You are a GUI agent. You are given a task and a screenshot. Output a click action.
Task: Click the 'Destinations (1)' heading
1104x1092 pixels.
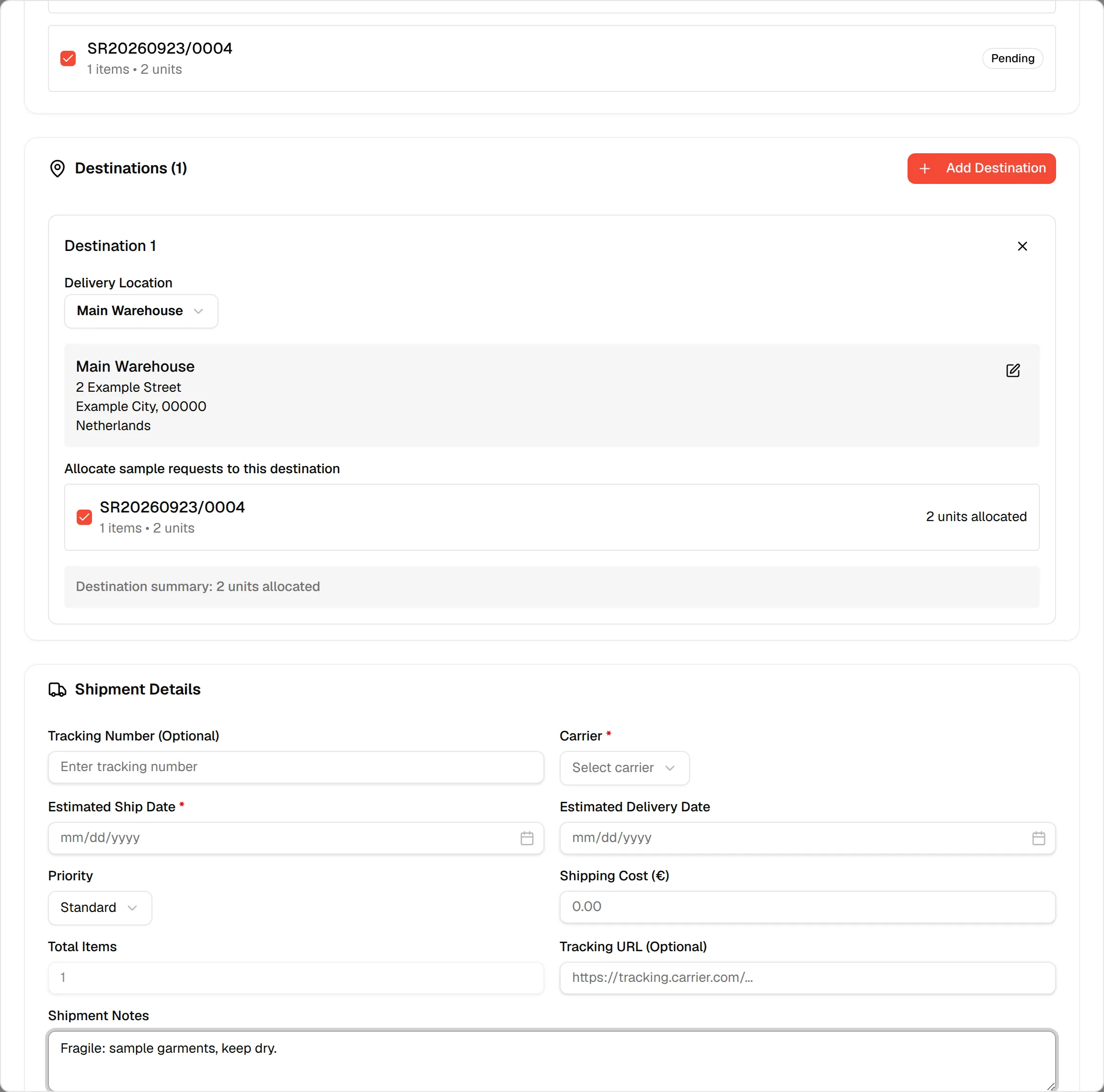(131, 169)
